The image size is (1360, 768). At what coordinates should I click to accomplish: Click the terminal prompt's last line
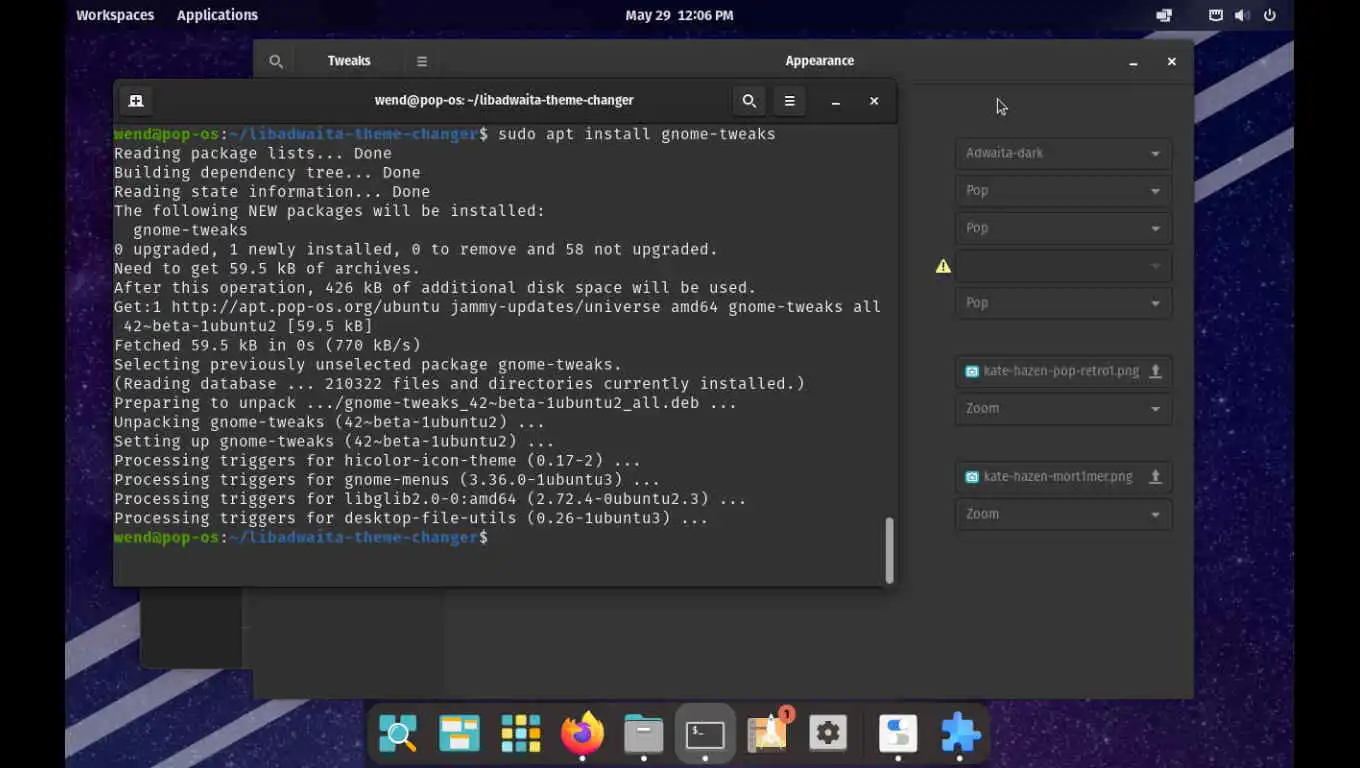click(301, 538)
